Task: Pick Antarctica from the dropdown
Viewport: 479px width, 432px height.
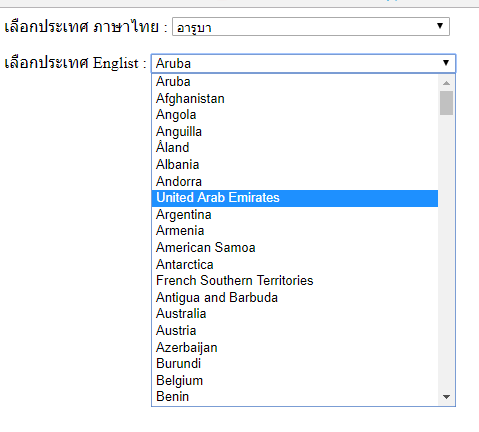Action: (x=295, y=265)
